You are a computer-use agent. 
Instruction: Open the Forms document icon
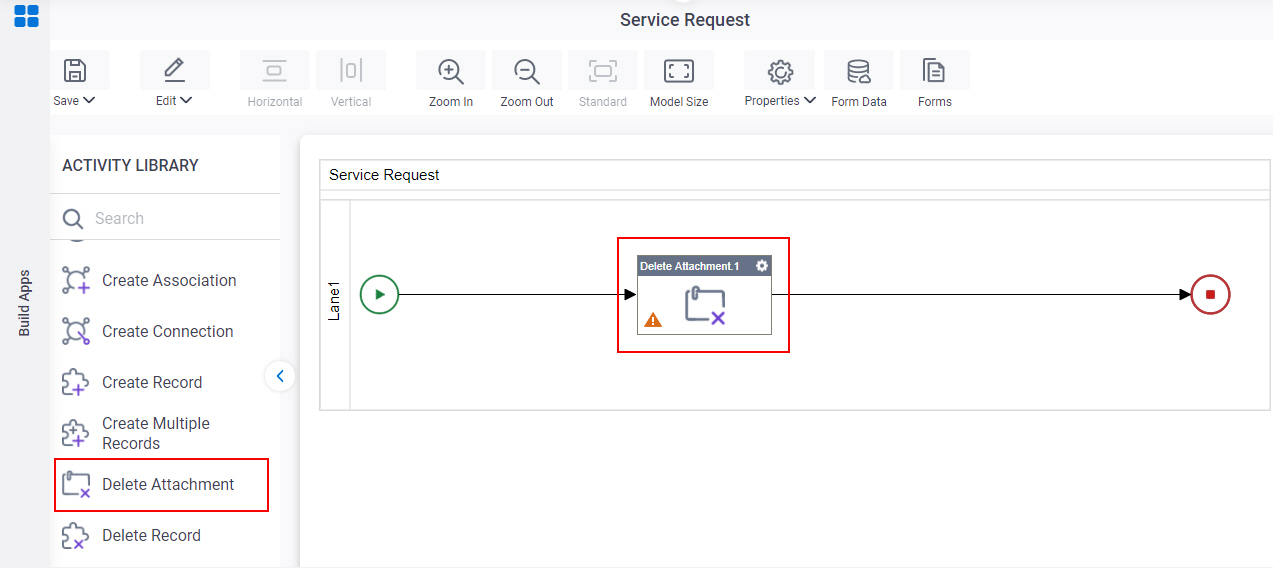(x=935, y=71)
